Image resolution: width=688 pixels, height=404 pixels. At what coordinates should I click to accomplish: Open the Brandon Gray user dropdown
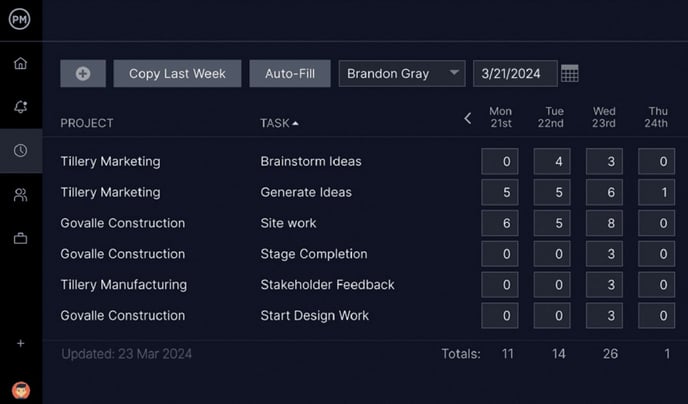pyautogui.click(x=402, y=73)
